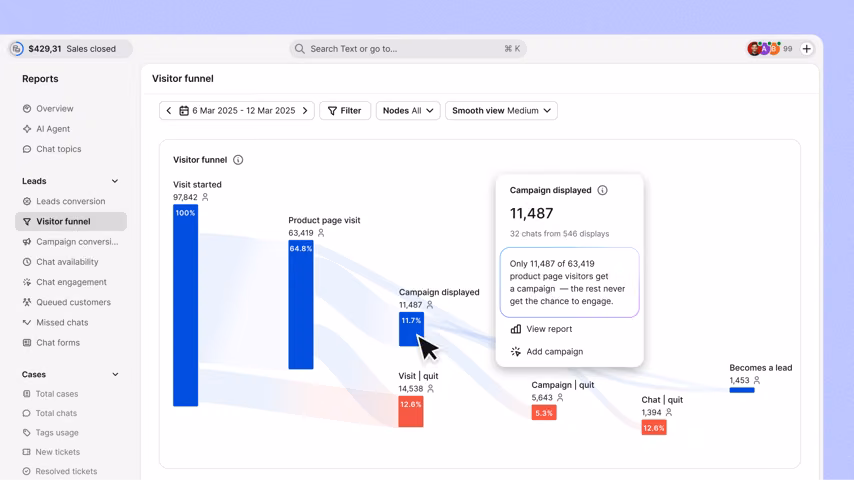
Task: Click the 5,643 Campaign quit count
Action: coord(542,398)
